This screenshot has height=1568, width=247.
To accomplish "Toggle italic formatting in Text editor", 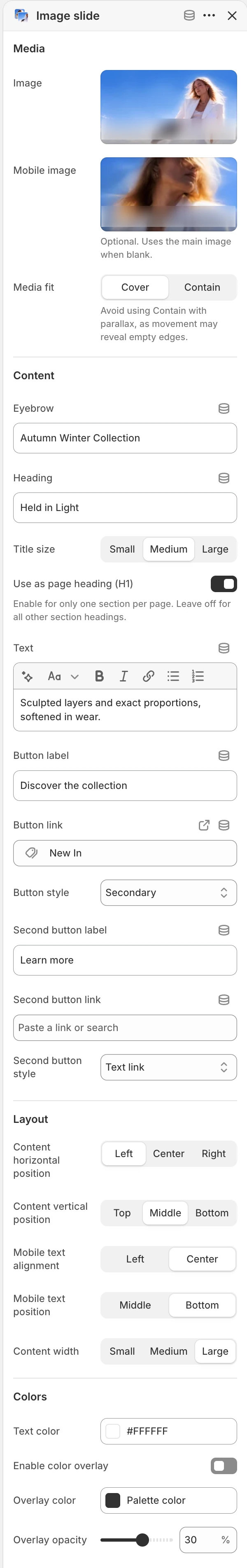I will pyautogui.click(x=123, y=676).
